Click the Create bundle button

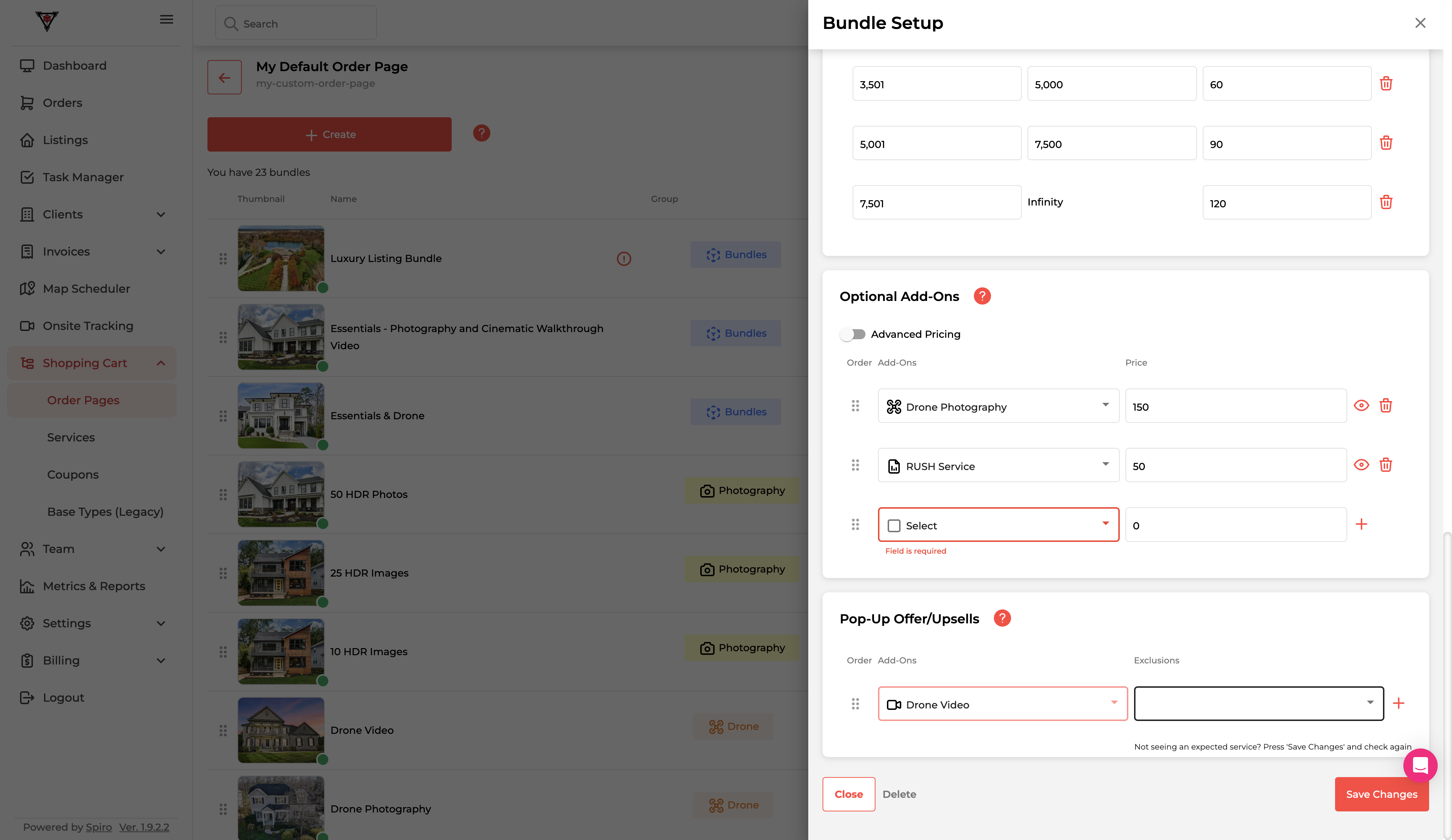[x=329, y=135]
